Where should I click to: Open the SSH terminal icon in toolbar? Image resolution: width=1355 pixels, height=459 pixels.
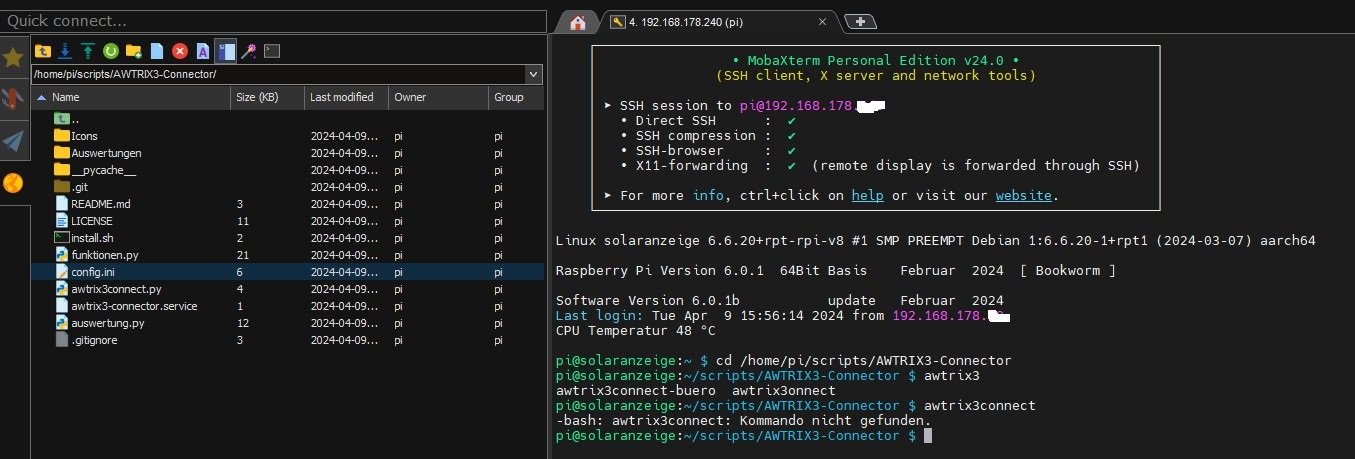pos(272,50)
